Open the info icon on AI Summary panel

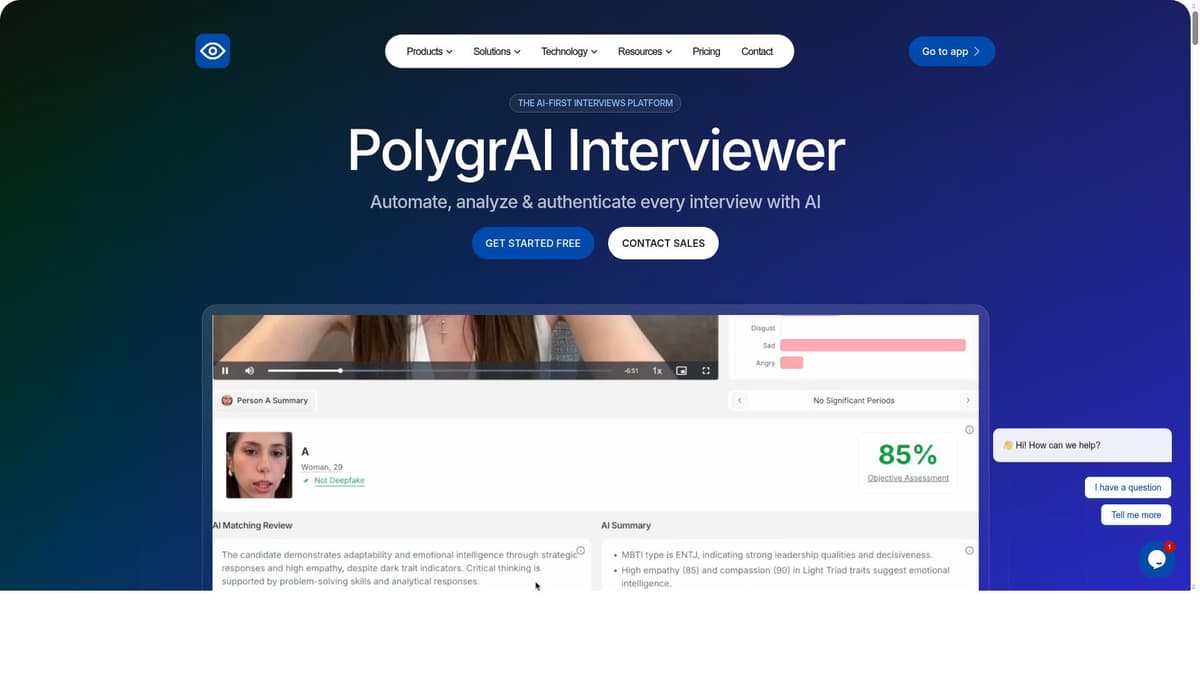pos(969,550)
